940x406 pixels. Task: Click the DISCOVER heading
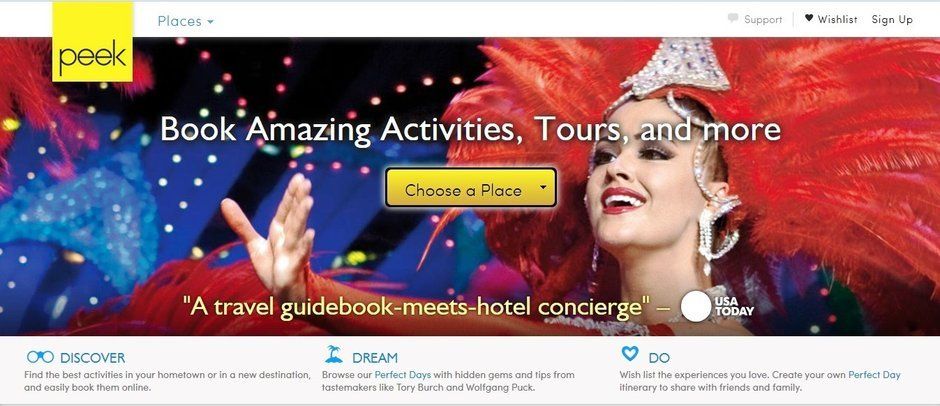[92, 358]
